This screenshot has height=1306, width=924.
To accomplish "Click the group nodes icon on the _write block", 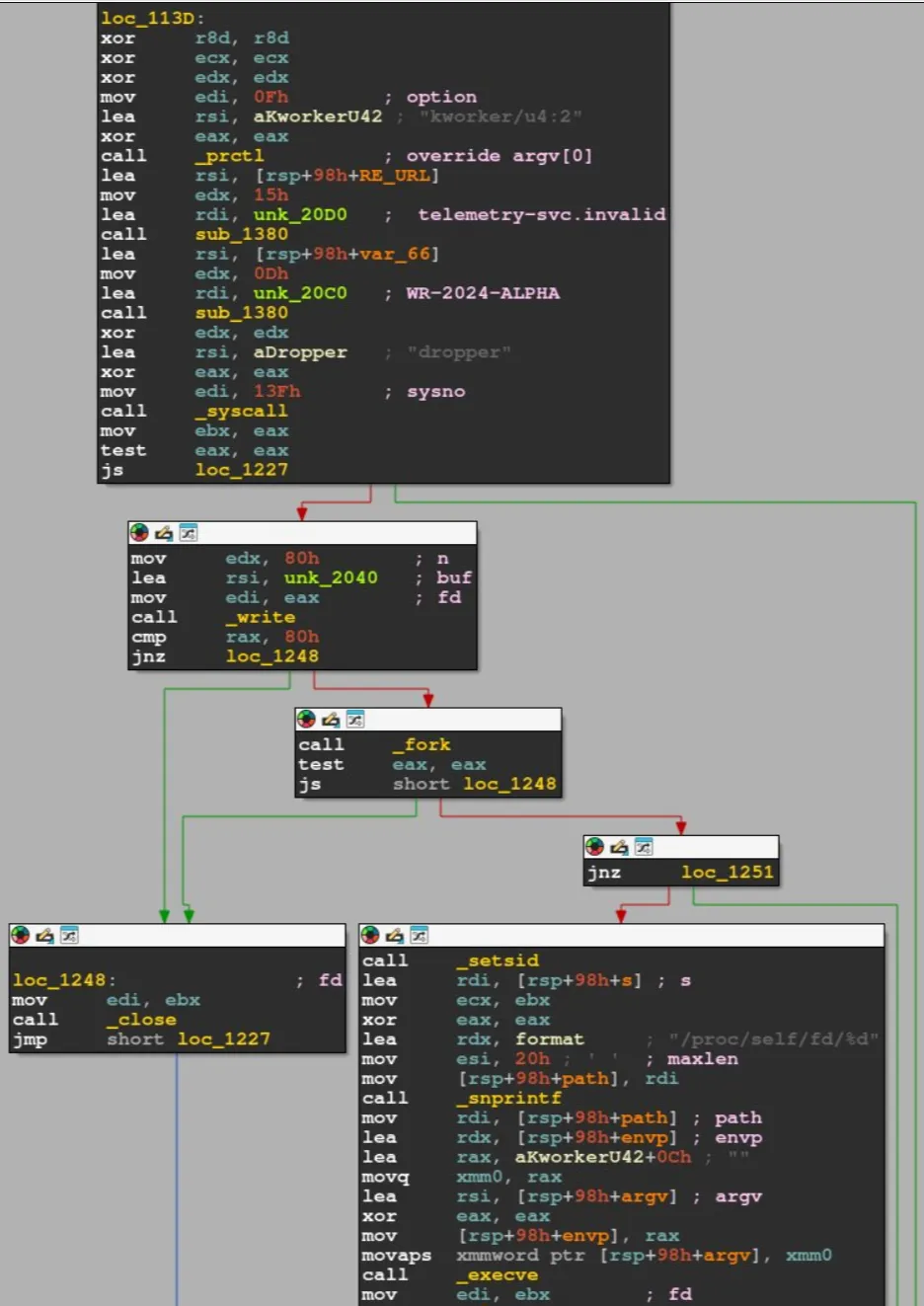I will 189,533.
